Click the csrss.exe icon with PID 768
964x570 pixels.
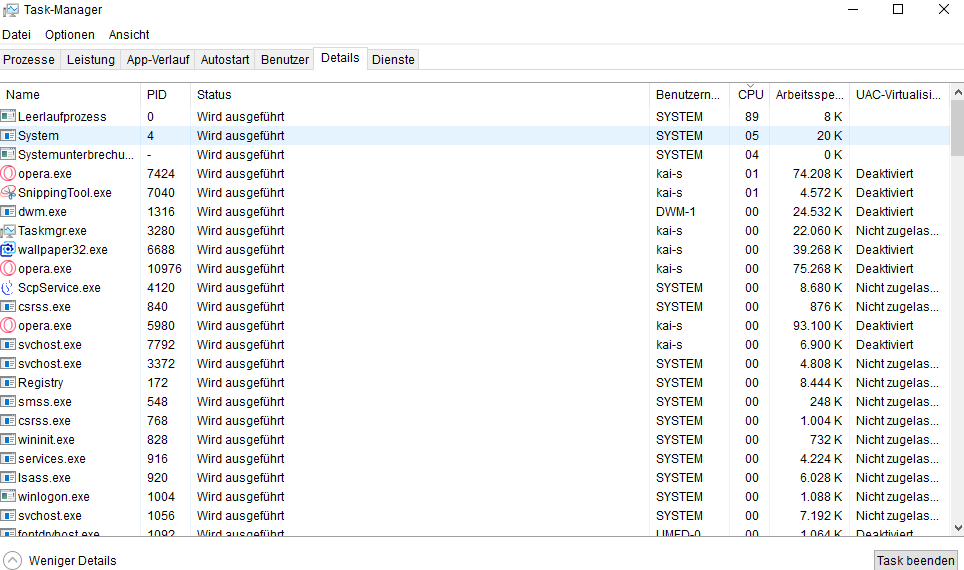8,421
